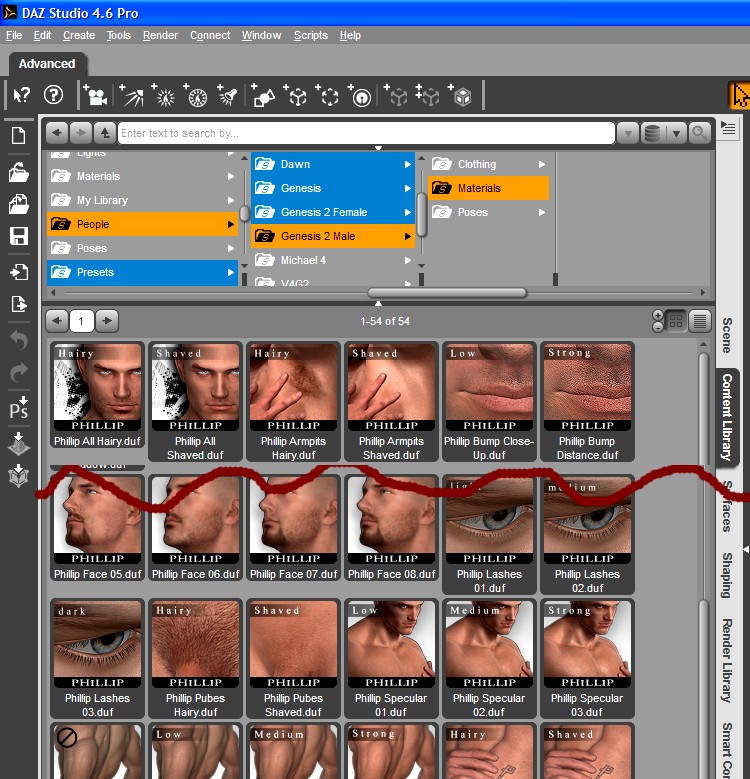Select Phillip All Hairy.duf thumbnail
Viewport: 750px width, 779px height.
[x=97, y=395]
